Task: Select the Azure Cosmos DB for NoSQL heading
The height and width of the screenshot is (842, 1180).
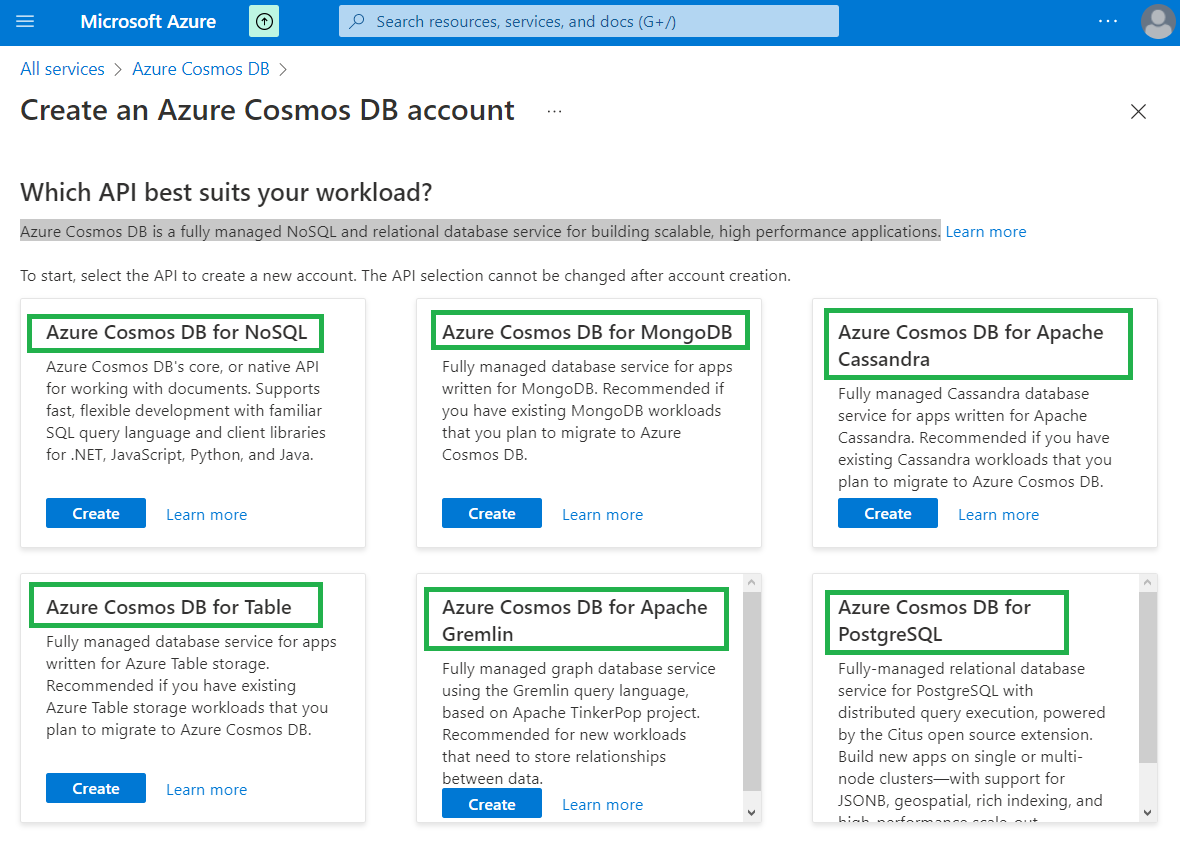Action: (176, 333)
